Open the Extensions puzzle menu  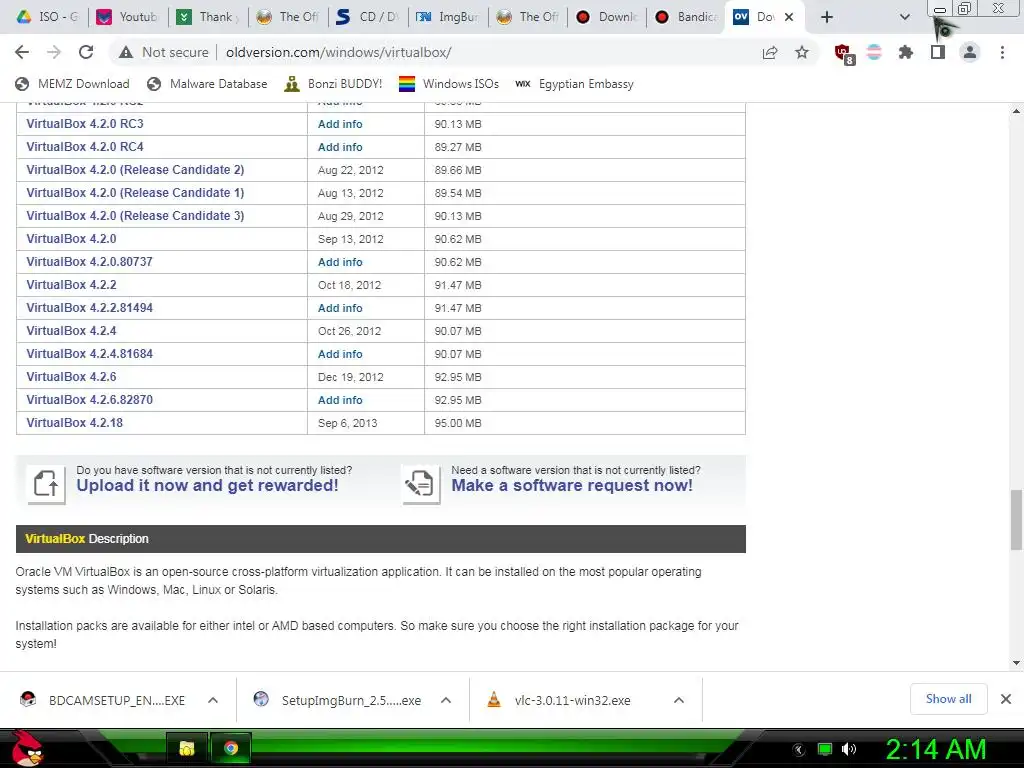tap(906, 52)
